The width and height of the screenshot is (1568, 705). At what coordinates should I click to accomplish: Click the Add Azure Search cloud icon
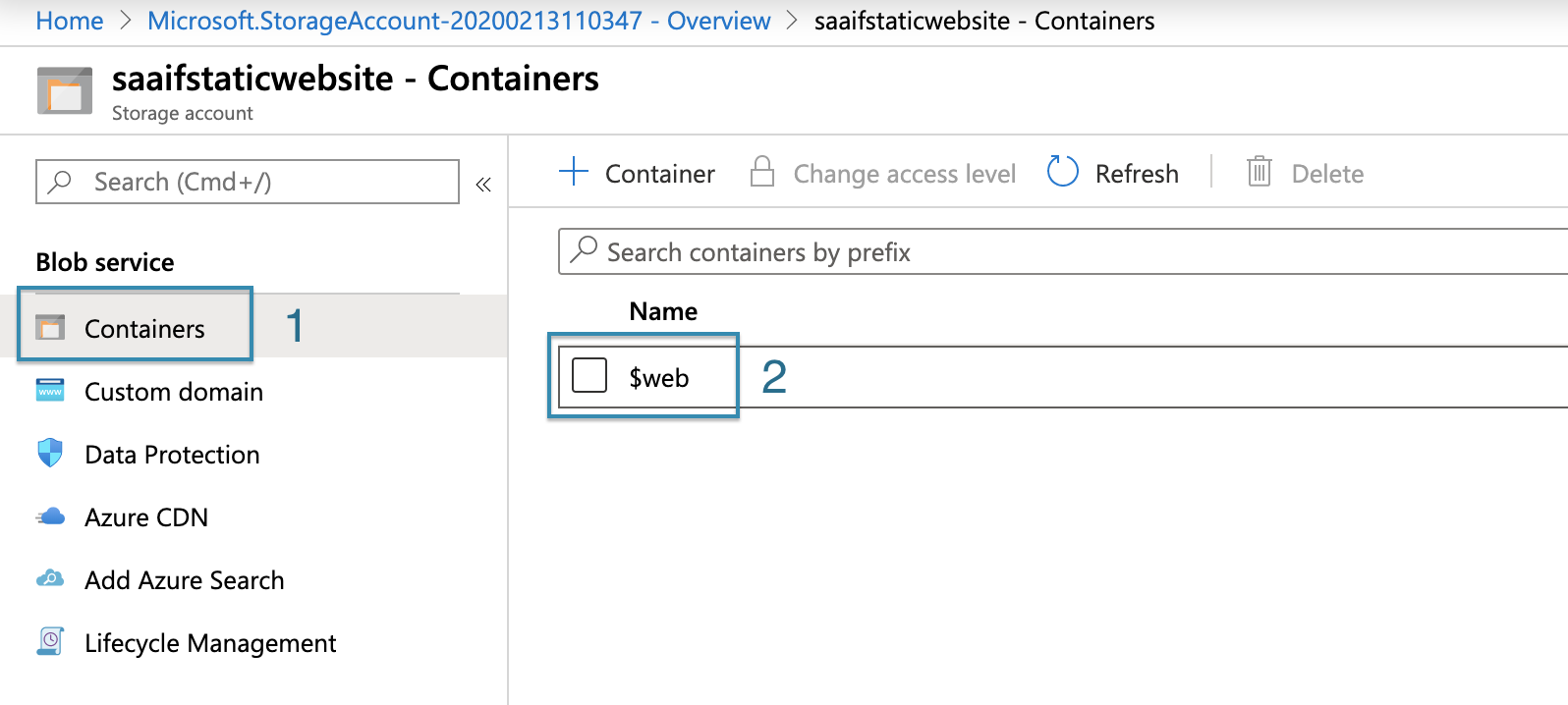[50, 578]
